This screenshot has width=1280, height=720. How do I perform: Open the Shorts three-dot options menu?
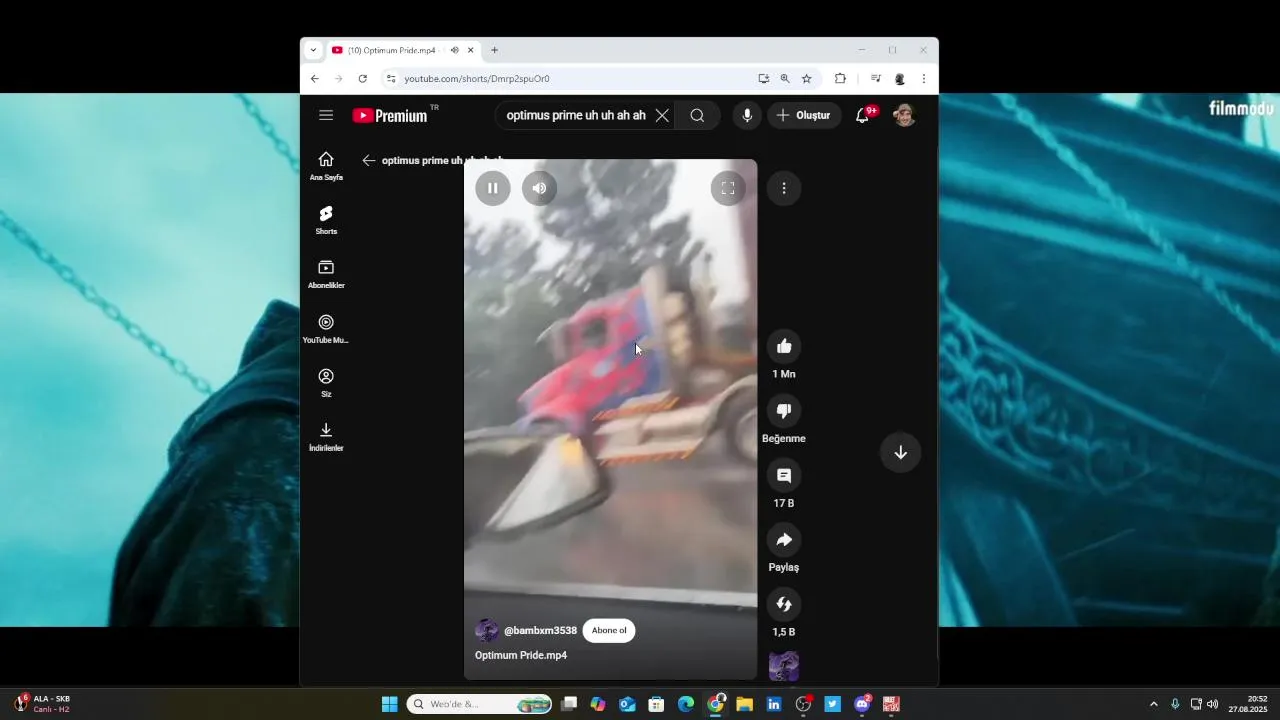(784, 188)
